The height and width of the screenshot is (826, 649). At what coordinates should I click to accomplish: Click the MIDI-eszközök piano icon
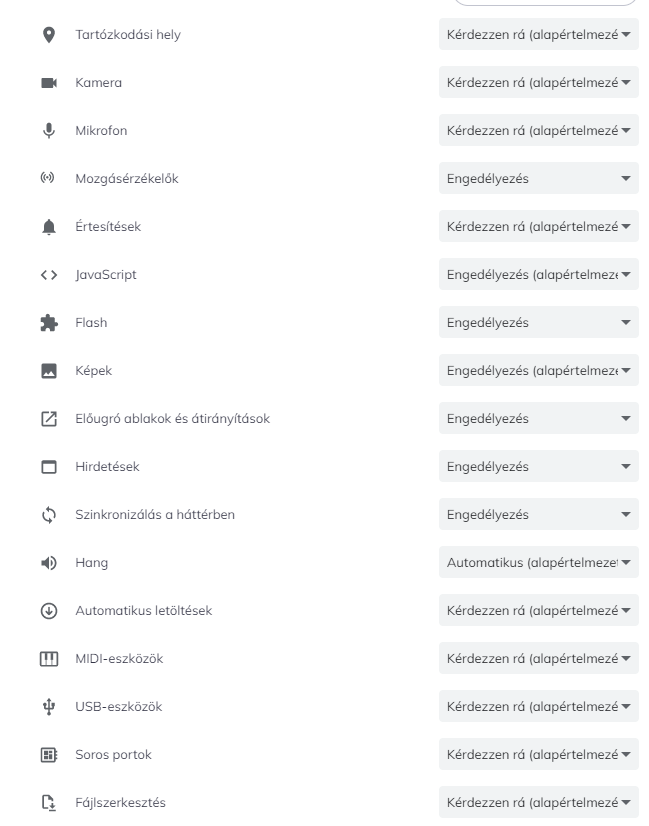tap(48, 659)
